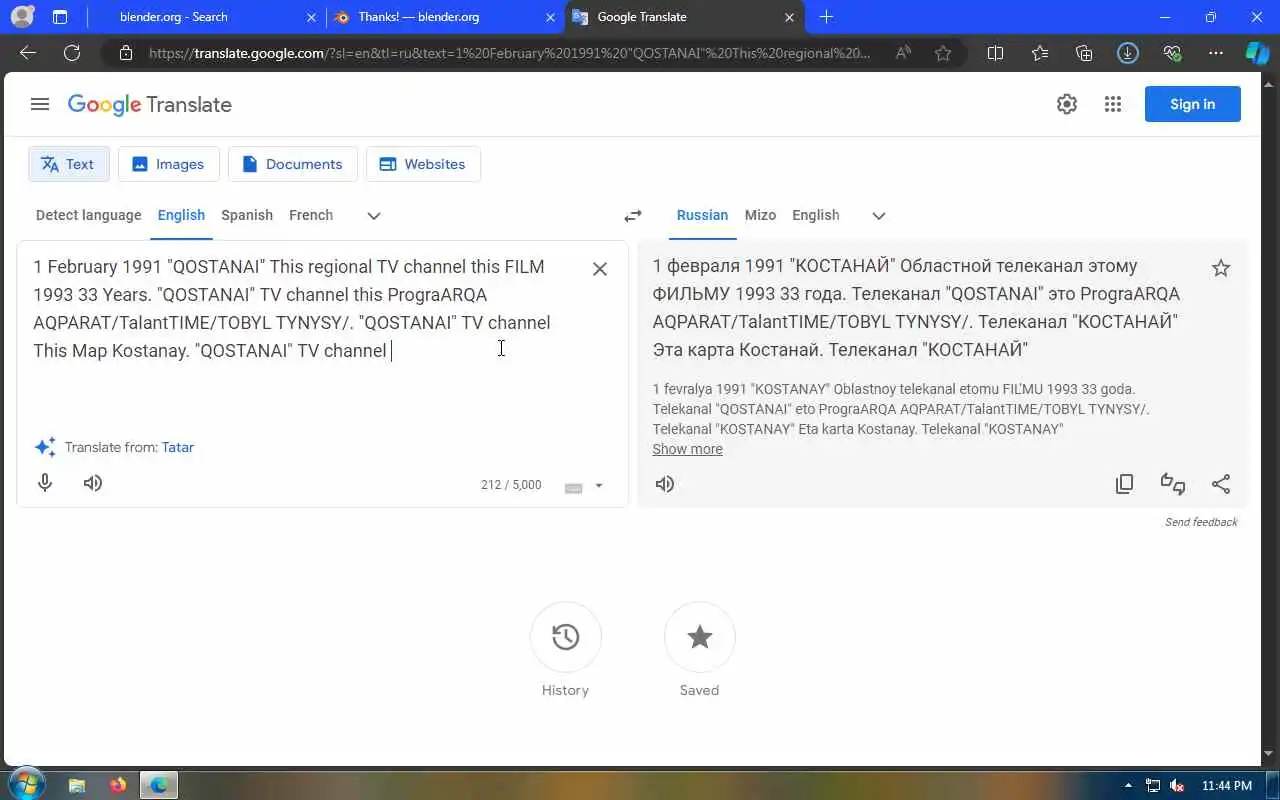Open the input tools keyboard icon
Image resolution: width=1280 pixels, height=800 pixels.
[x=574, y=487]
